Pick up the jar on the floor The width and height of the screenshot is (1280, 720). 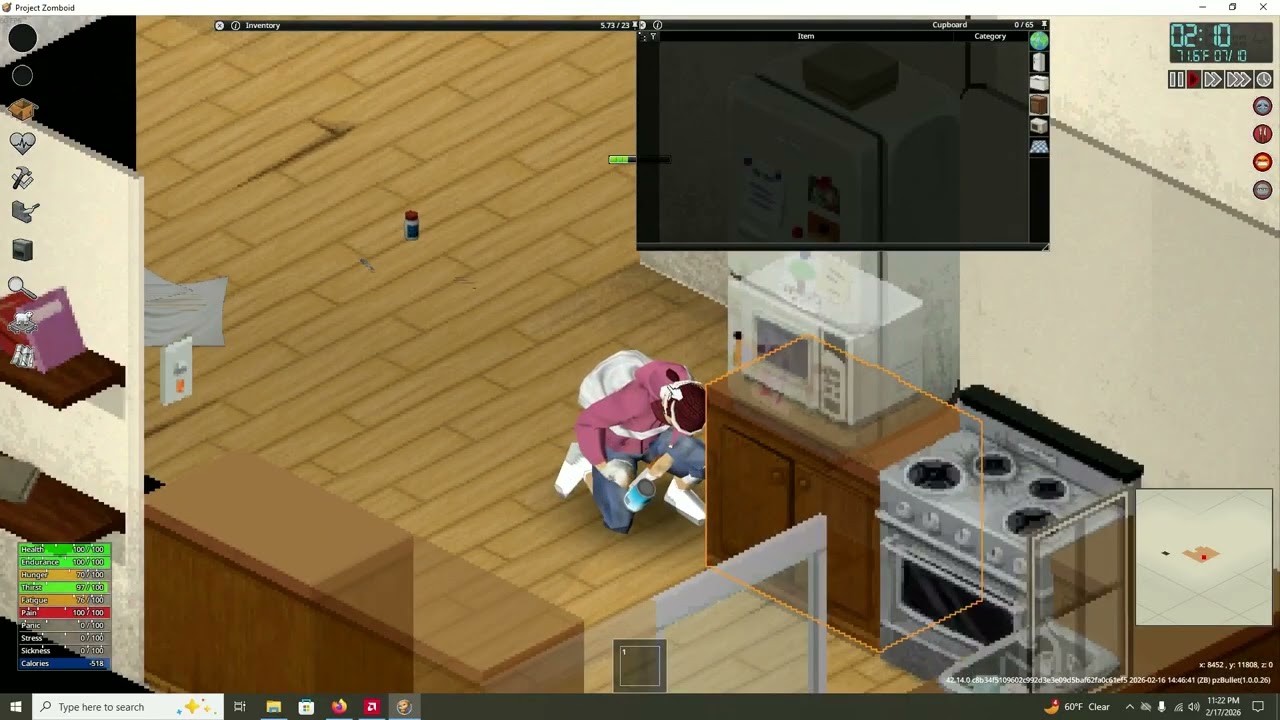(411, 225)
